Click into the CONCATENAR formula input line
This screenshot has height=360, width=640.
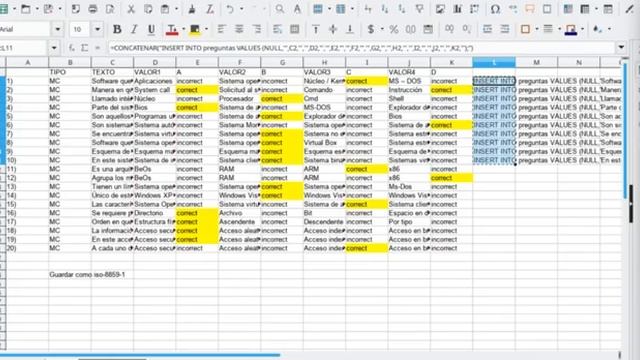361,48
